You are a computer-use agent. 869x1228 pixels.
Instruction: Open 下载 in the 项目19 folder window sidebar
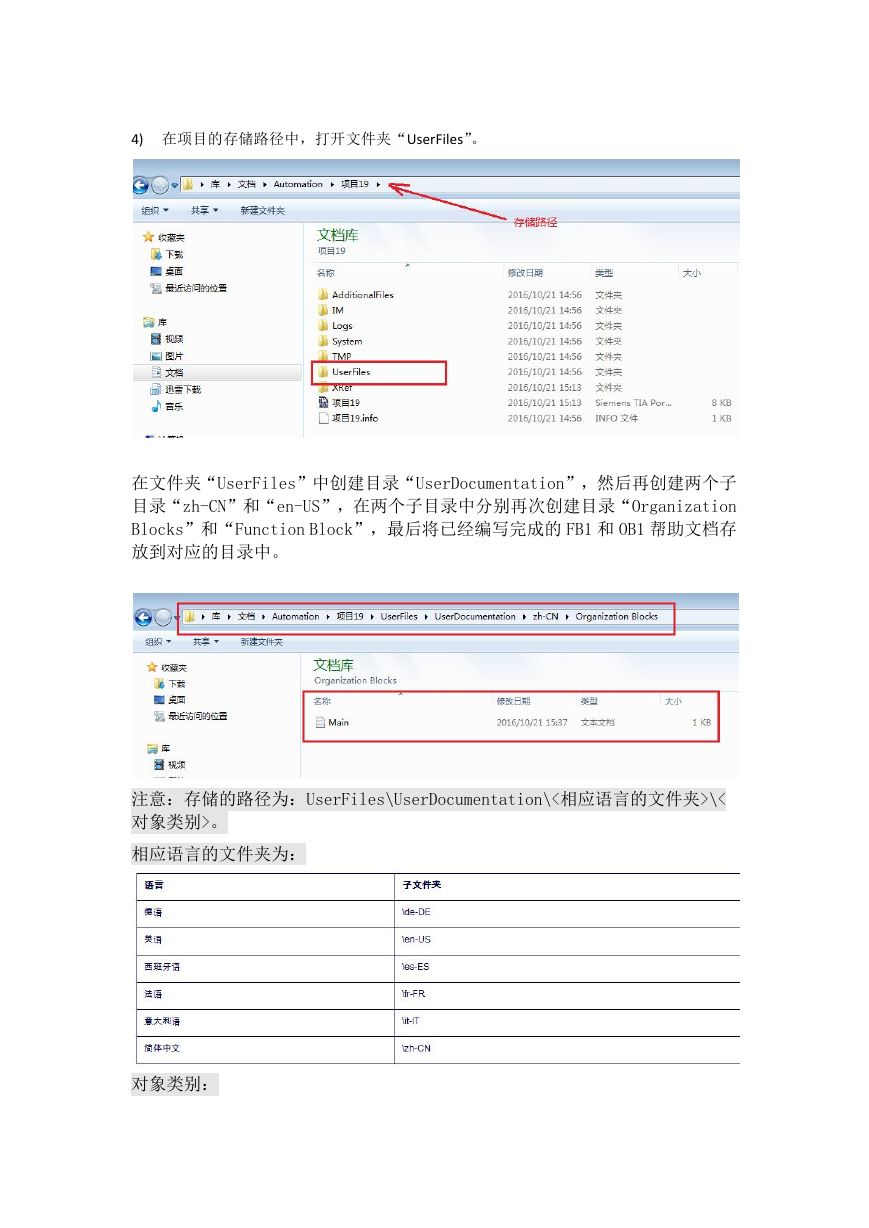pyautogui.click(x=167, y=254)
